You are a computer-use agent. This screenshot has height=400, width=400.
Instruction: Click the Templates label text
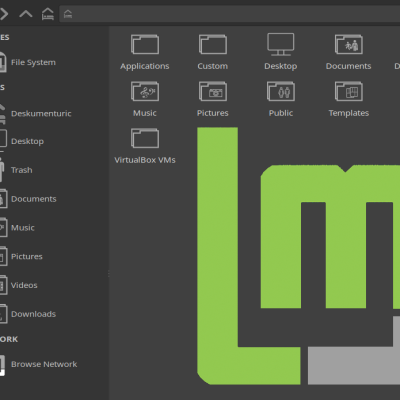(x=349, y=113)
